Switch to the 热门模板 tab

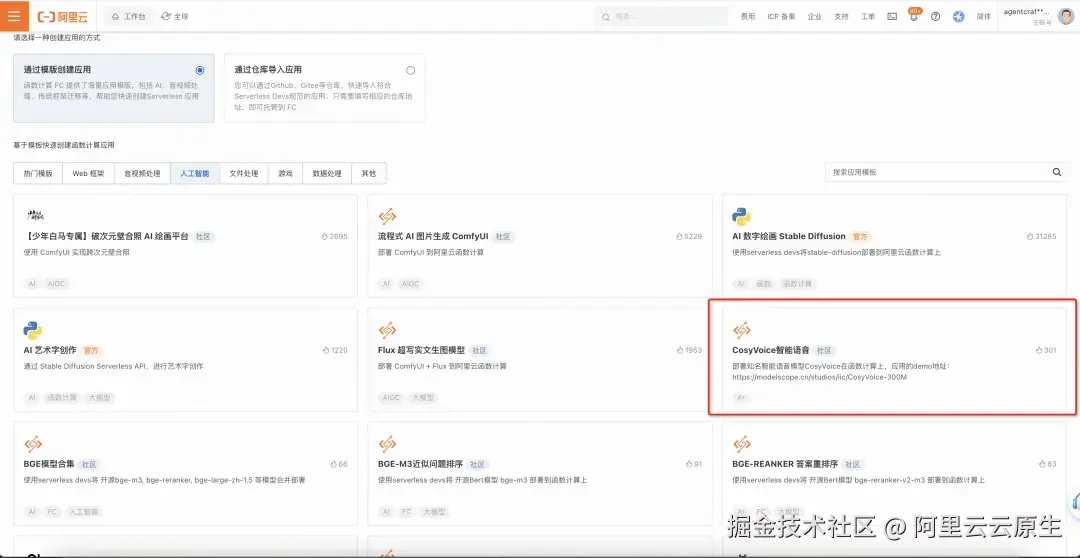[38, 174]
